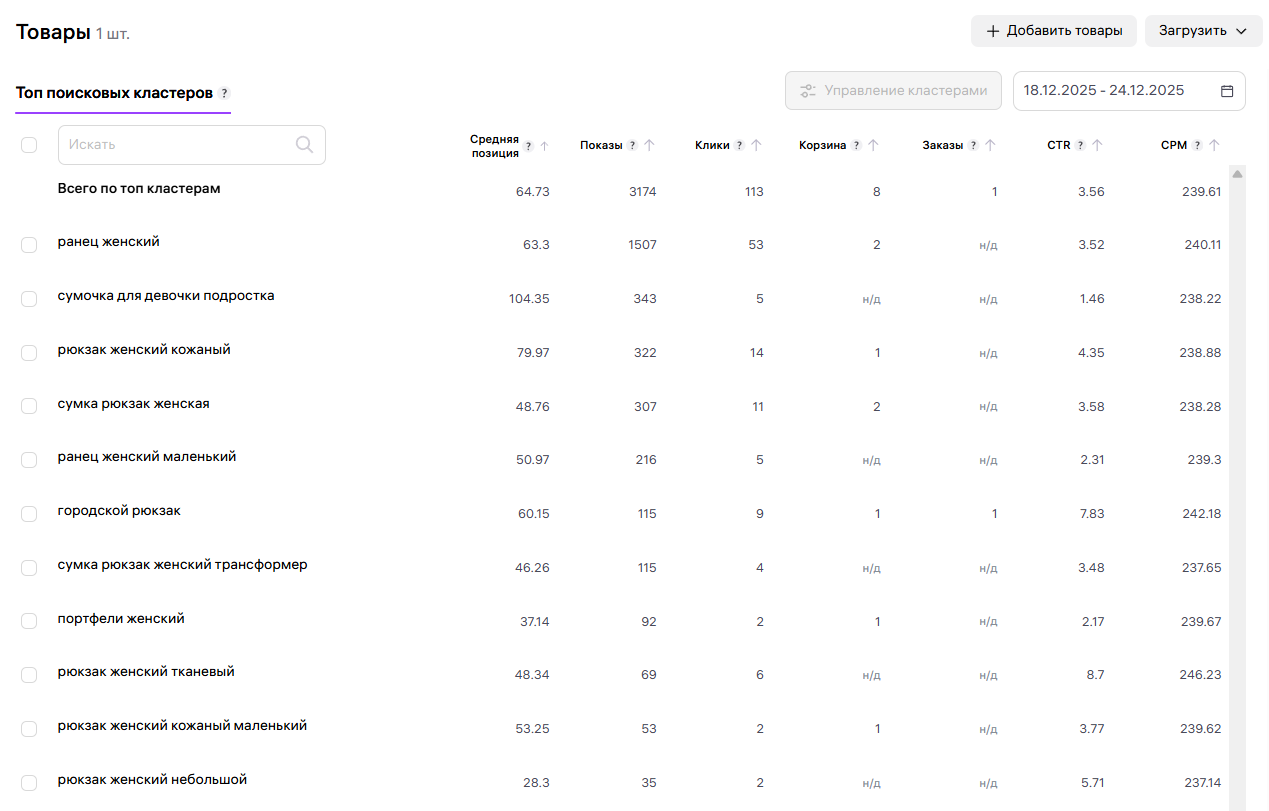
Task: Click help icon next to Топ поисковых кластеров
Action: (225, 93)
